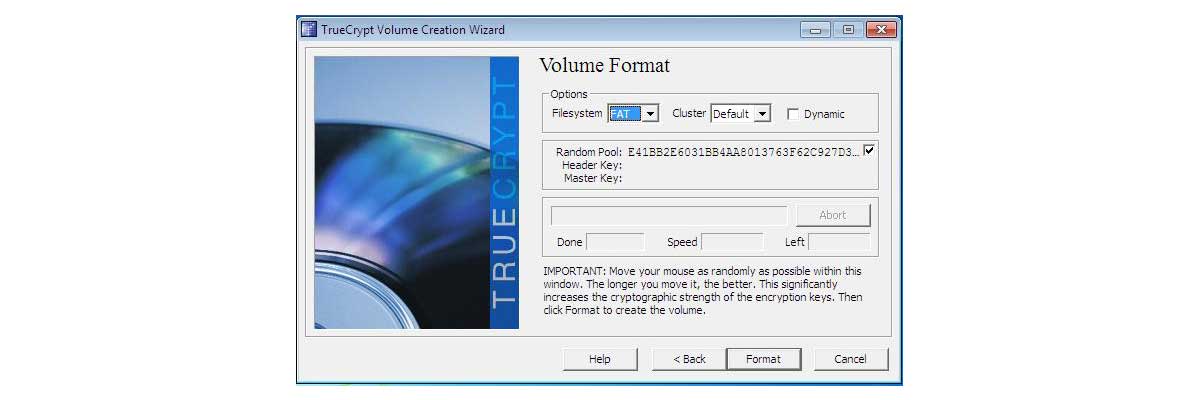The image size is (1200, 400).
Task: Enable the Dynamic checkbox
Action: click(x=793, y=114)
